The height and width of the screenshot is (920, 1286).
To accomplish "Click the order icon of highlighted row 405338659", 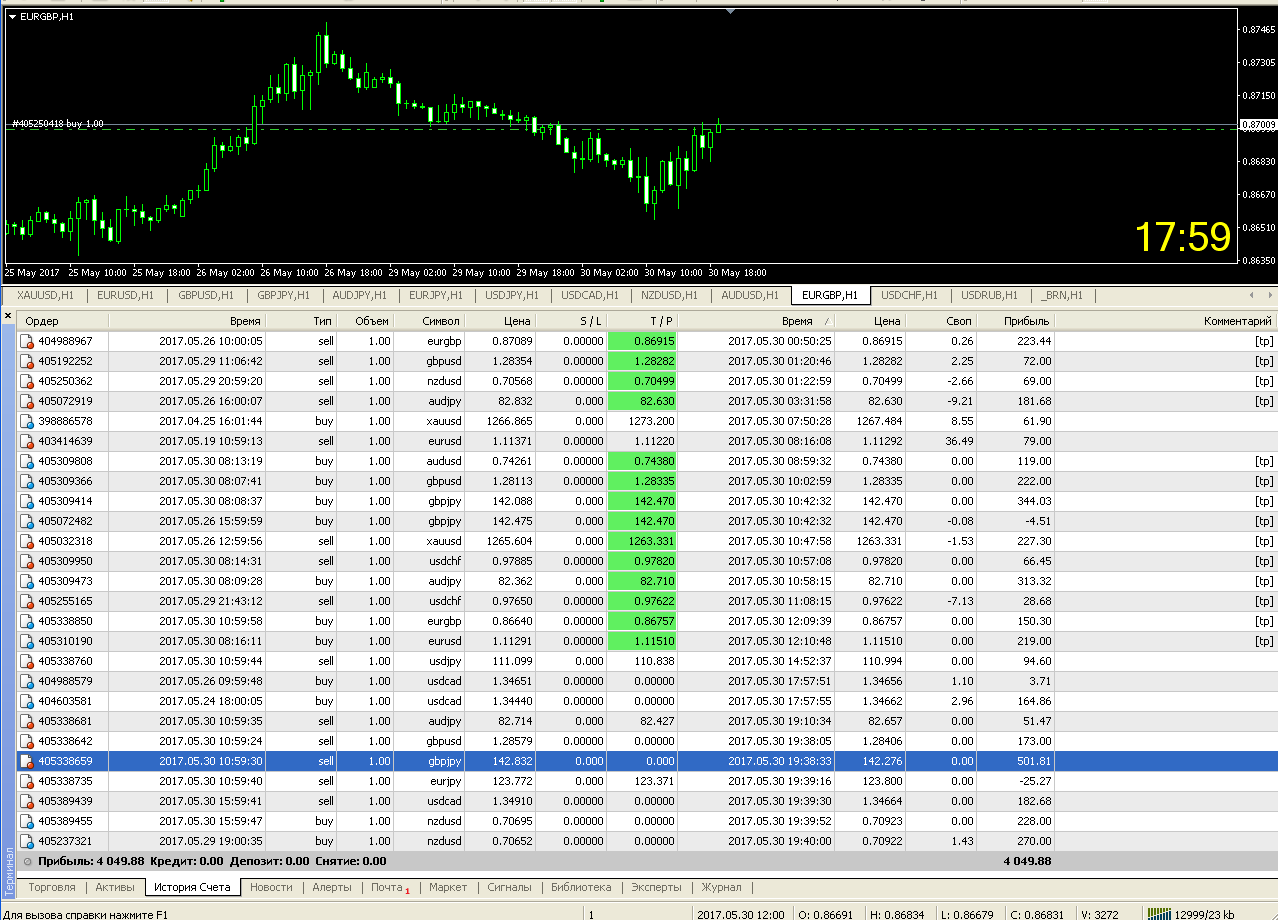I will (27, 761).
